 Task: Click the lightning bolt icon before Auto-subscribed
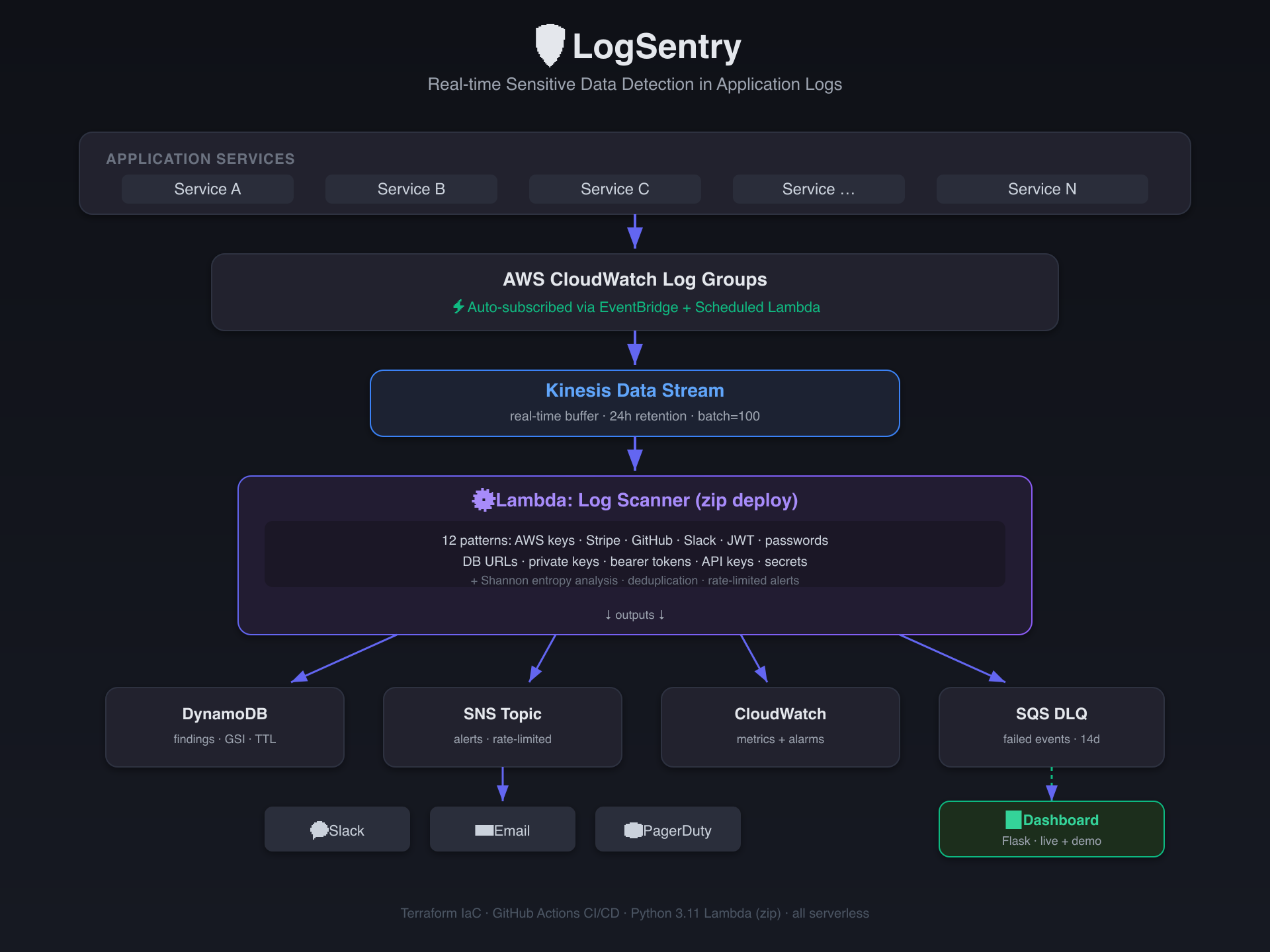[458, 306]
